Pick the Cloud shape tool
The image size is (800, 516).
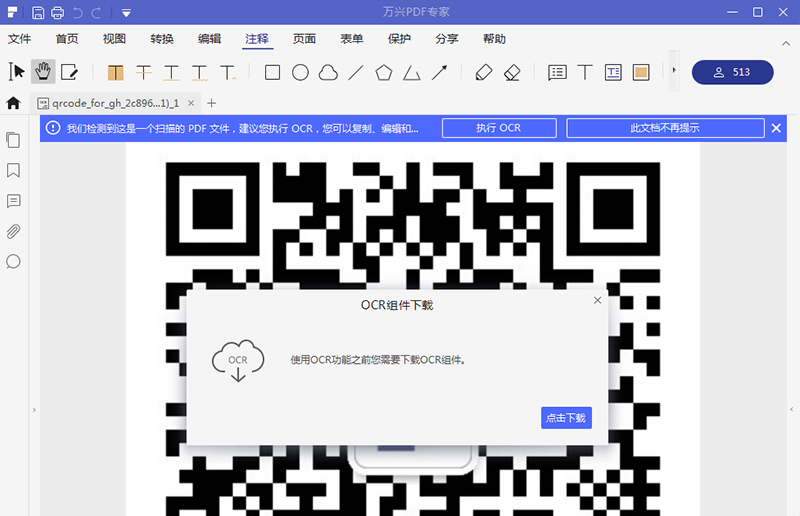pyautogui.click(x=328, y=72)
